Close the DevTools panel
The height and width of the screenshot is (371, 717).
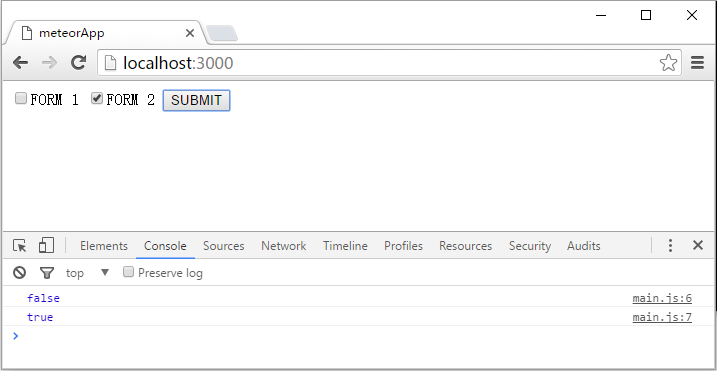coord(698,245)
